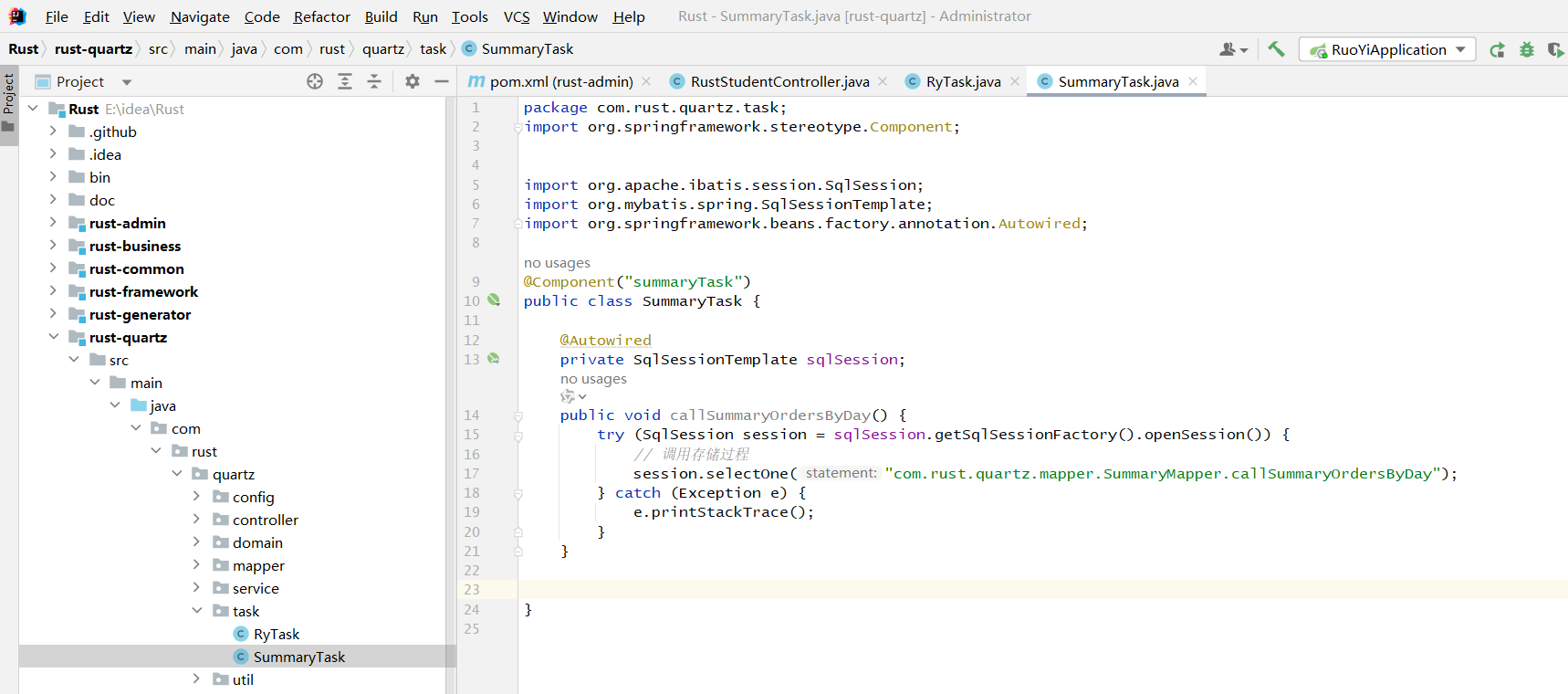
Task: Select RyTask class in project tree
Action: [276, 634]
